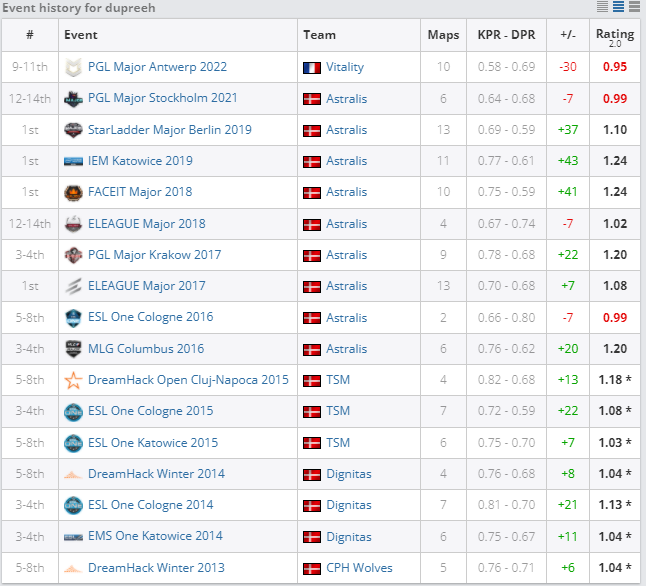Image resolution: width=646 pixels, height=586 pixels.
Task: Click the PGL Major Antwerp 2022 event logo
Action: (73, 67)
